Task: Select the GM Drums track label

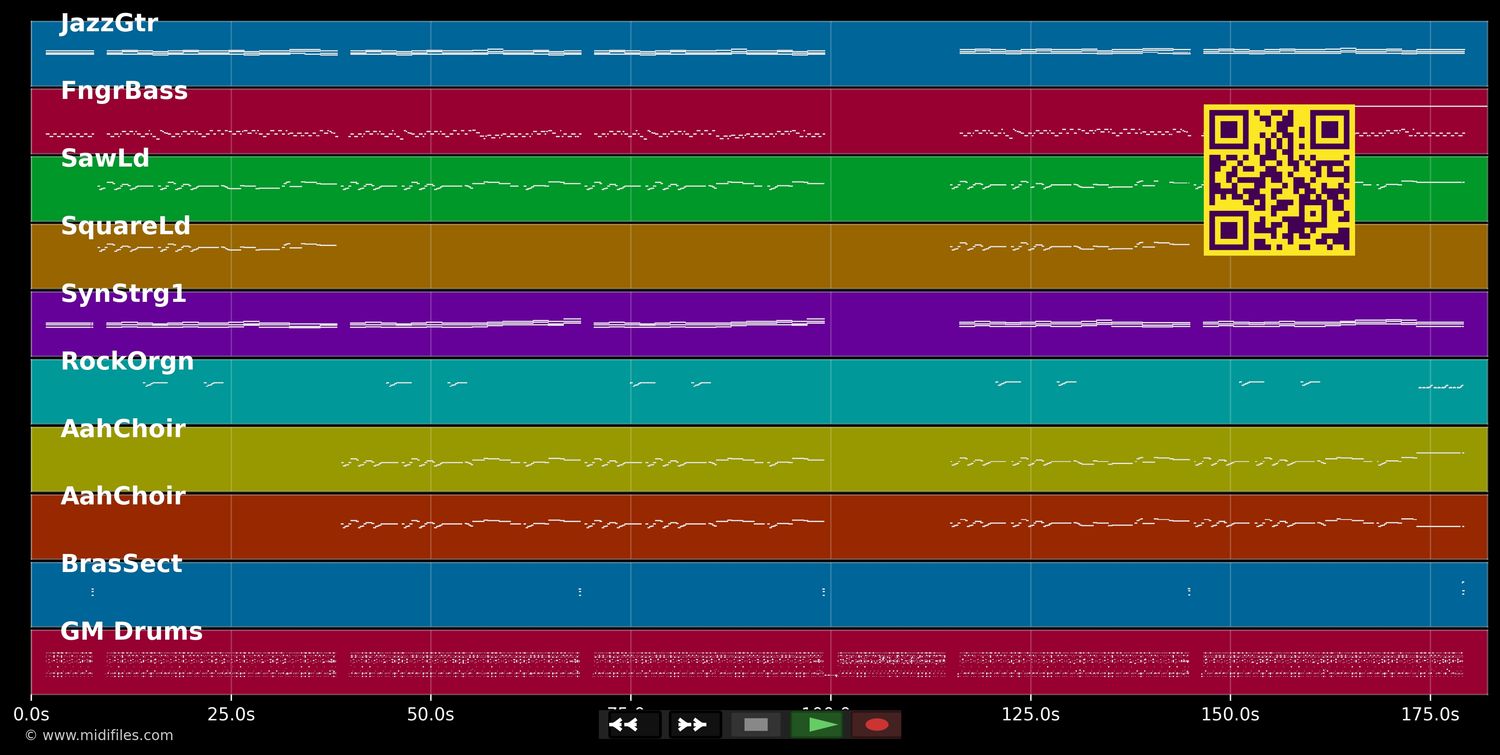Action: pyautogui.click(x=131, y=631)
